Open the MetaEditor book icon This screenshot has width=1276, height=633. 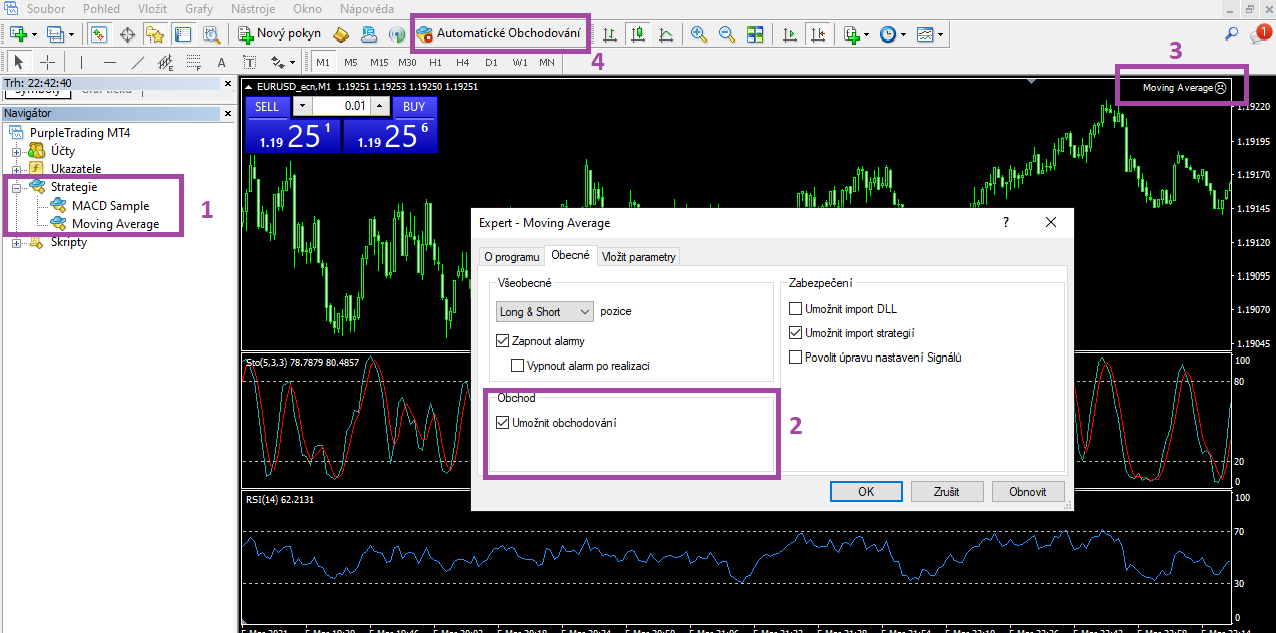(341, 34)
